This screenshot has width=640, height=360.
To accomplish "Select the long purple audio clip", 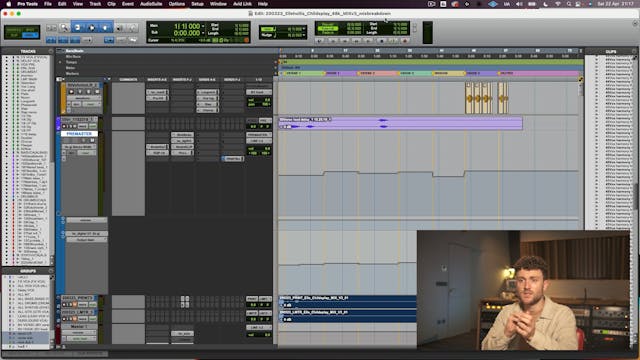I will (x=400, y=123).
